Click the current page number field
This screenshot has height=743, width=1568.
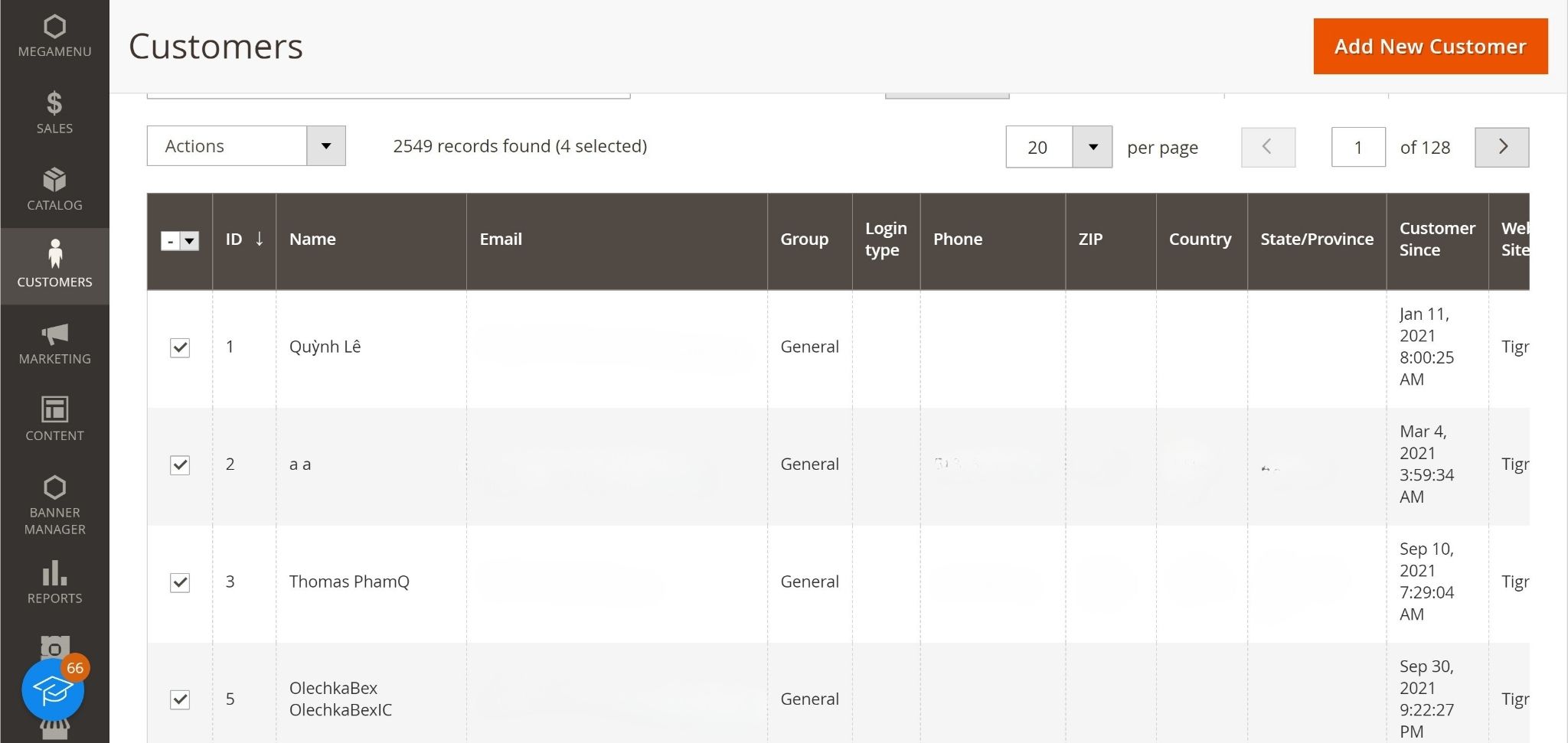(x=1357, y=147)
